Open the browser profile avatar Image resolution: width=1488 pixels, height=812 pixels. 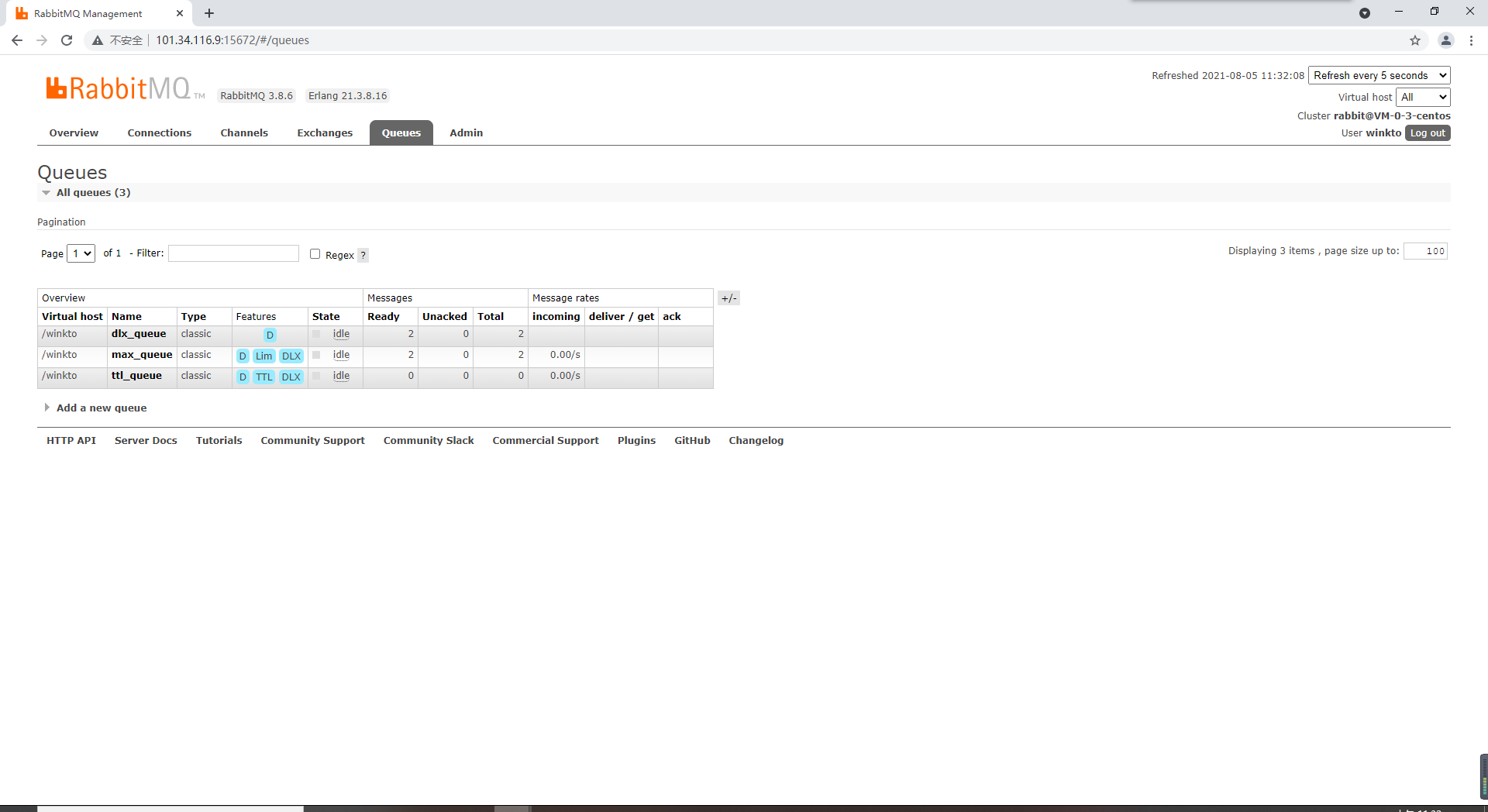pyautogui.click(x=1445, y=40)
